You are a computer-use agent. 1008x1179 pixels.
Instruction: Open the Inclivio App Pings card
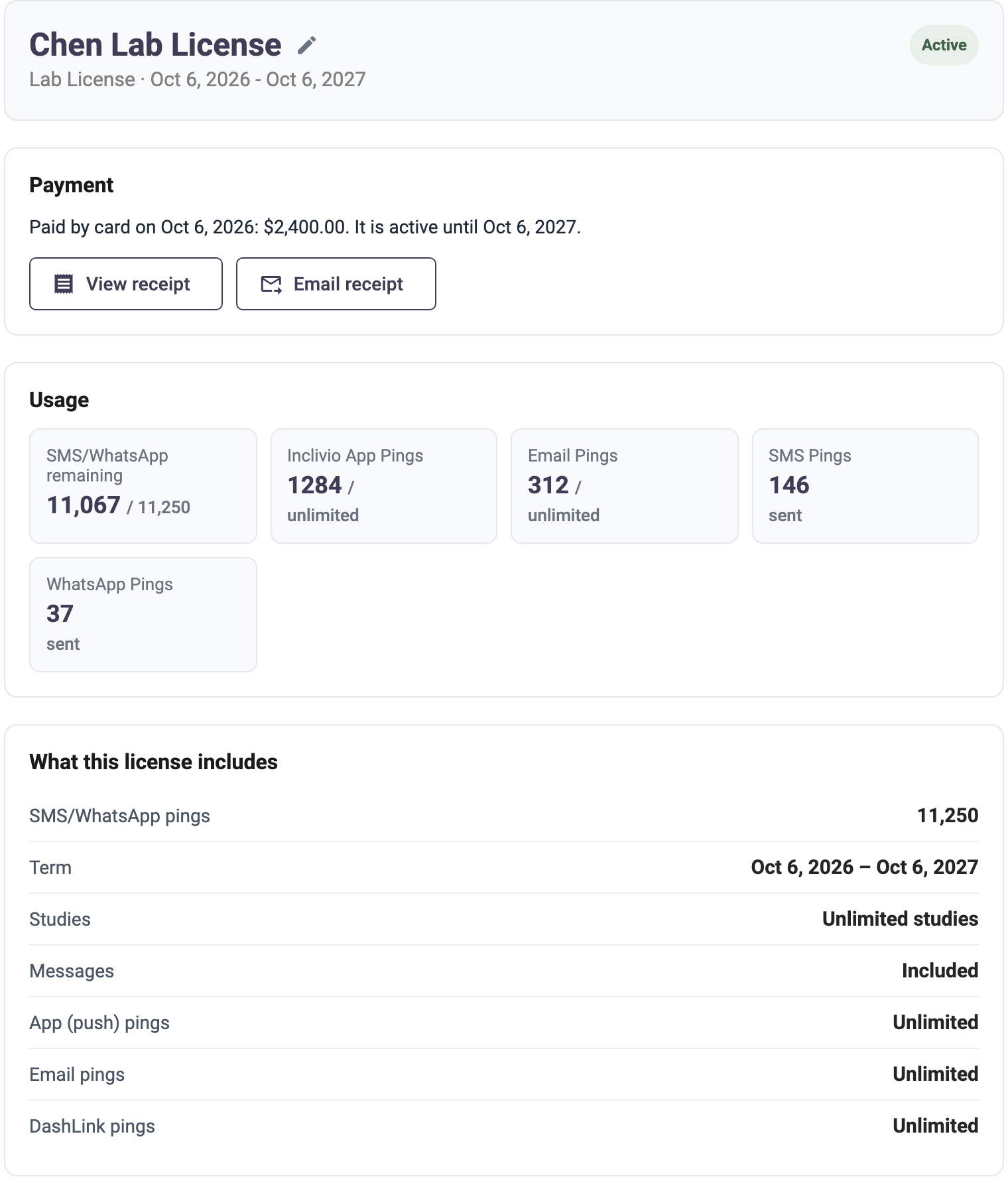pos(384,486)
